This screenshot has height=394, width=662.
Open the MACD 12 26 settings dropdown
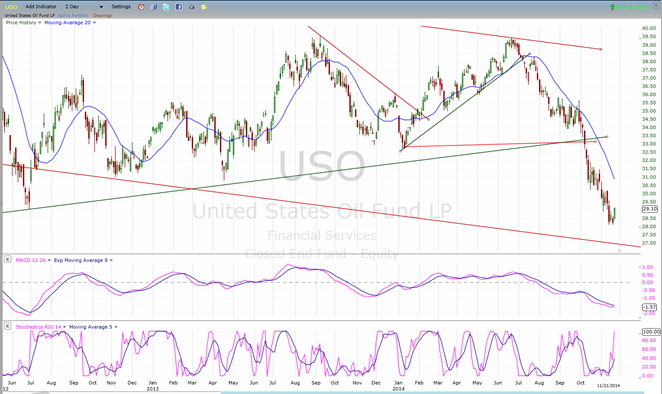click(x=49, y=260)
